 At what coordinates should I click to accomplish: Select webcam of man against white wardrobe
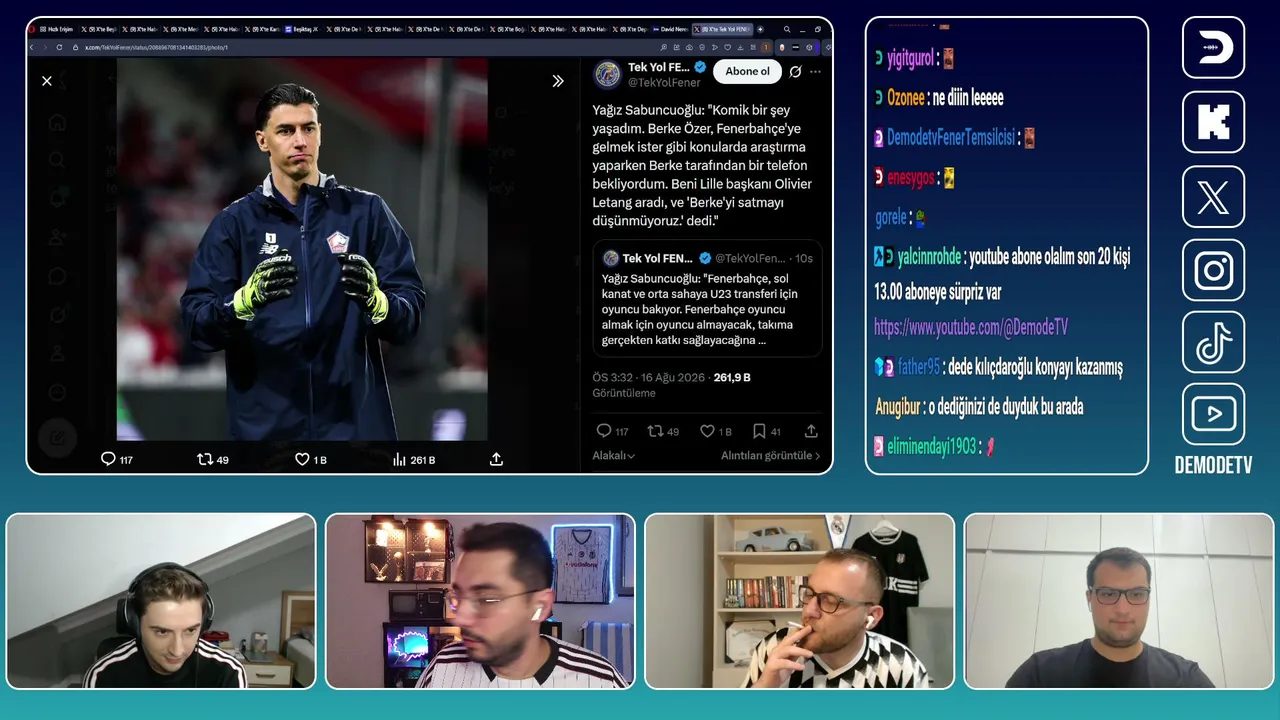point(1119,601)
